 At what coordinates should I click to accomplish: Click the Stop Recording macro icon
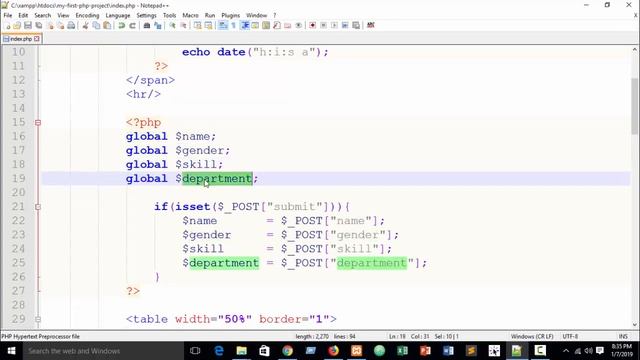click(323, 25)
